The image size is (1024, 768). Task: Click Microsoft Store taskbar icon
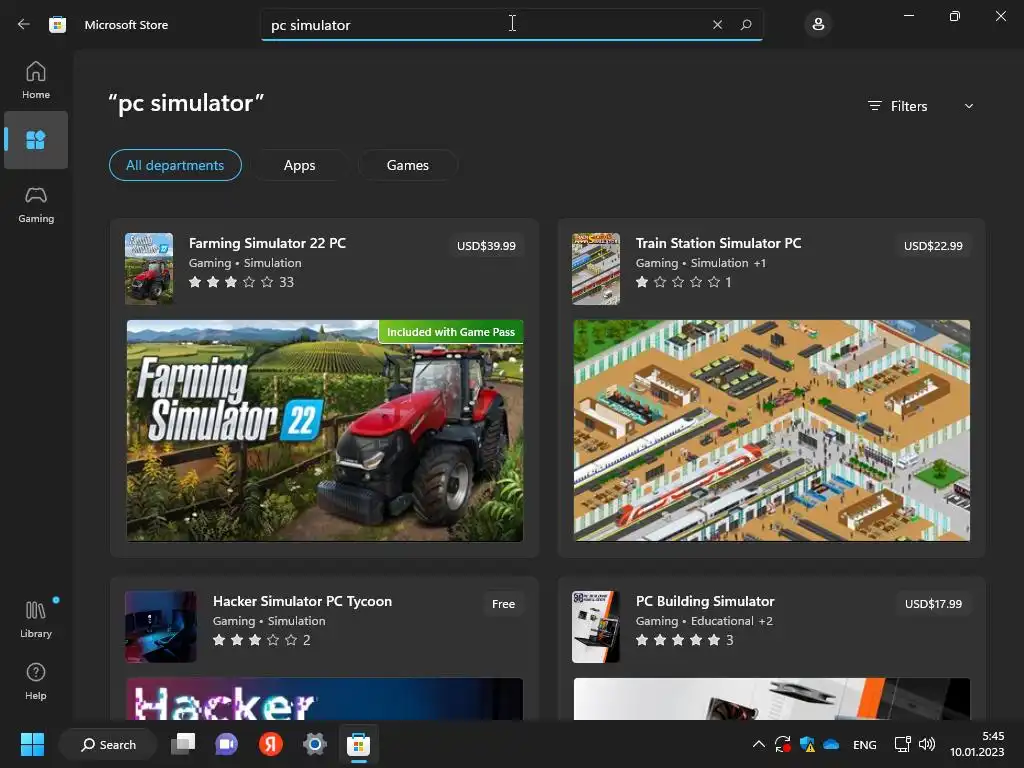tap(358, 744)
